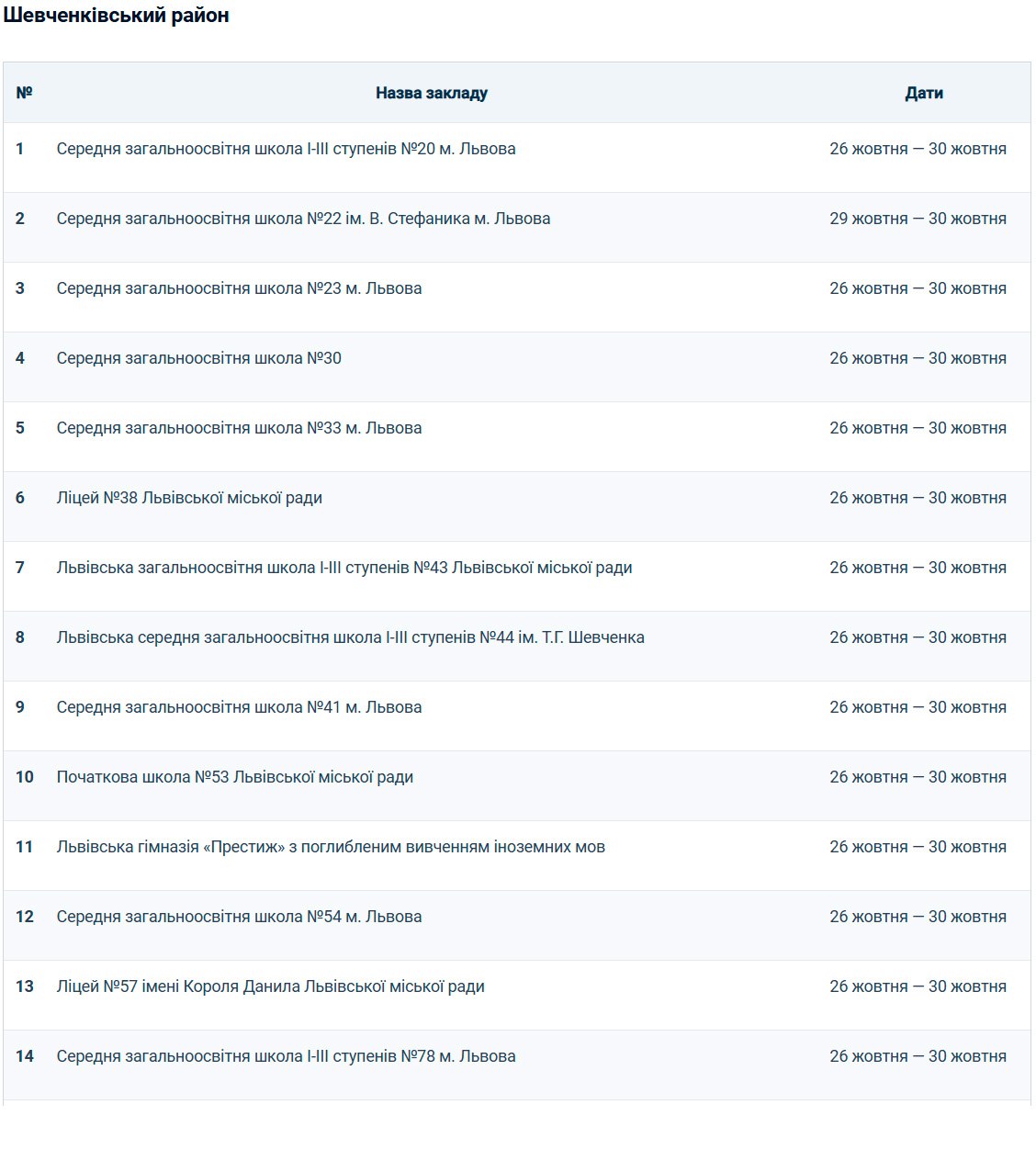Click the date cell for Ліцей №38
The width and height of the screenshot is (1036, 1172).
[918, 498]
